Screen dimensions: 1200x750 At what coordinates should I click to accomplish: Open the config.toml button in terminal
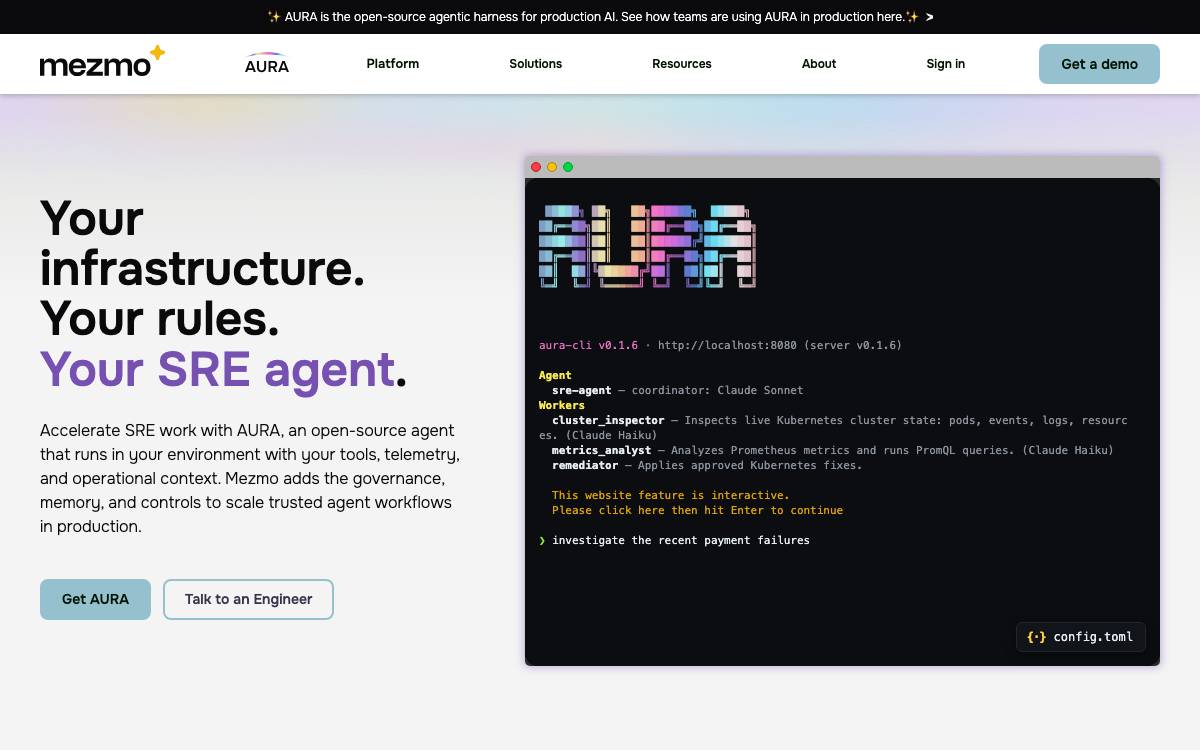click(x=1081, y=637)
